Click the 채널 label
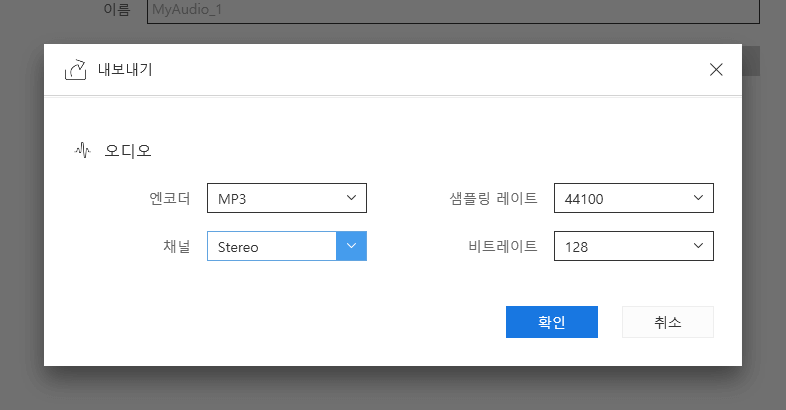Image resolution: width=786 pixels, height=410 pixels. pyautogui.click(x=177, y=246)
